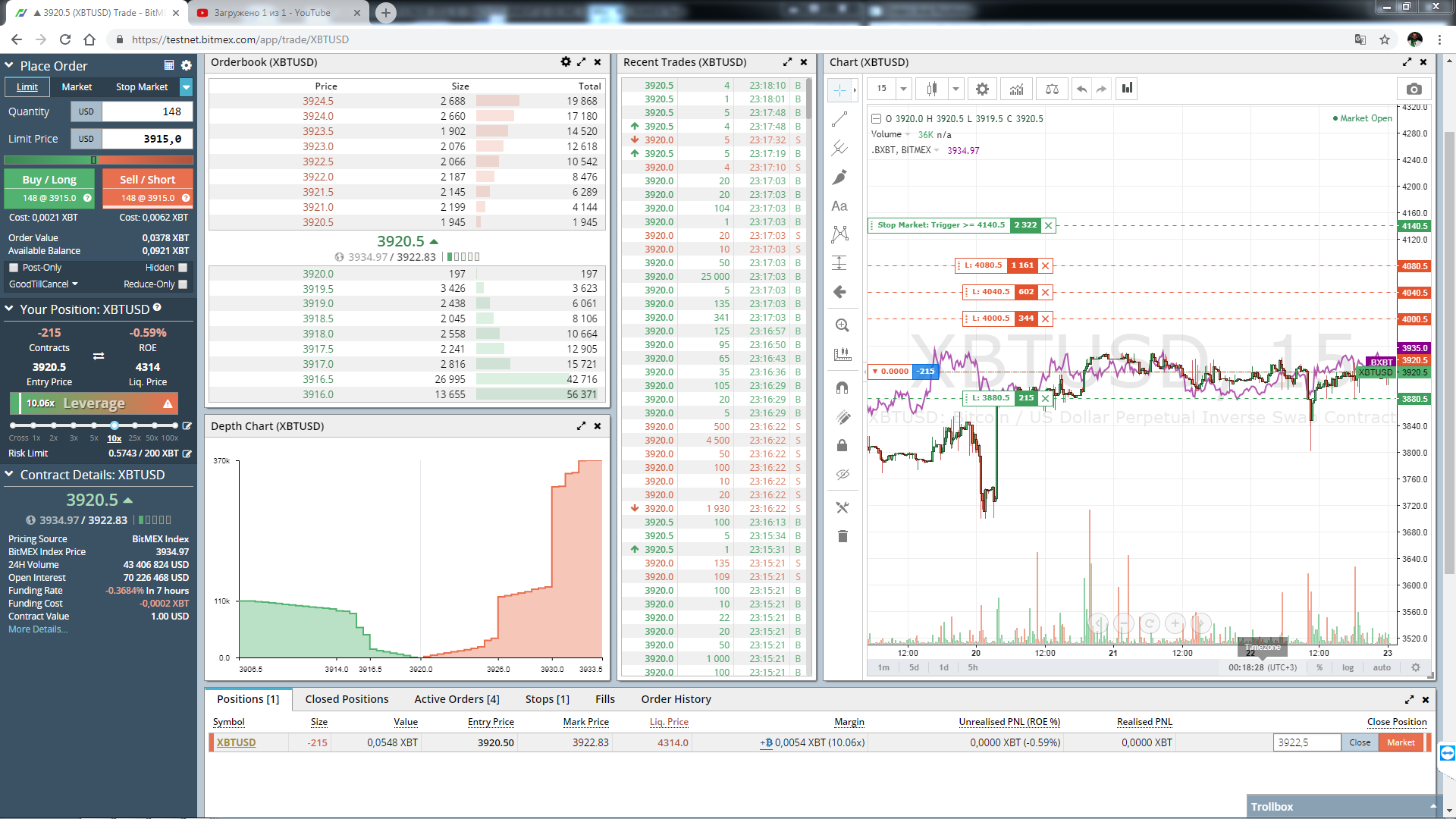1456x819 pixels.
Task: Select the chart zoom-in magnifier tool
Action: [842, 326]
